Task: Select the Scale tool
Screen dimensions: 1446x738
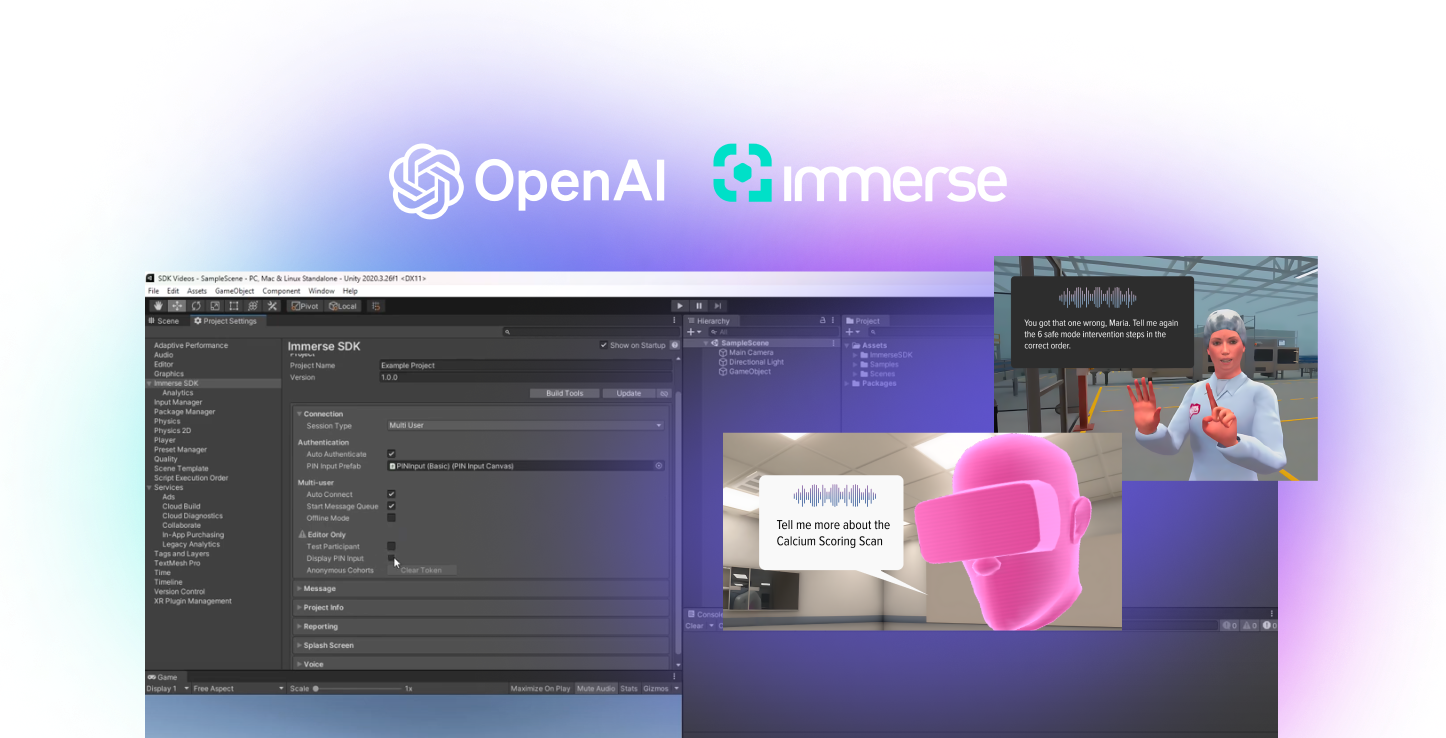Action: pos(215,306)
